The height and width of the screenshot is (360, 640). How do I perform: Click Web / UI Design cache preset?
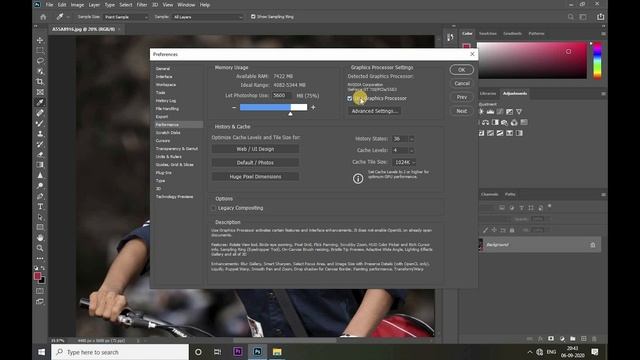pos(255,149)
